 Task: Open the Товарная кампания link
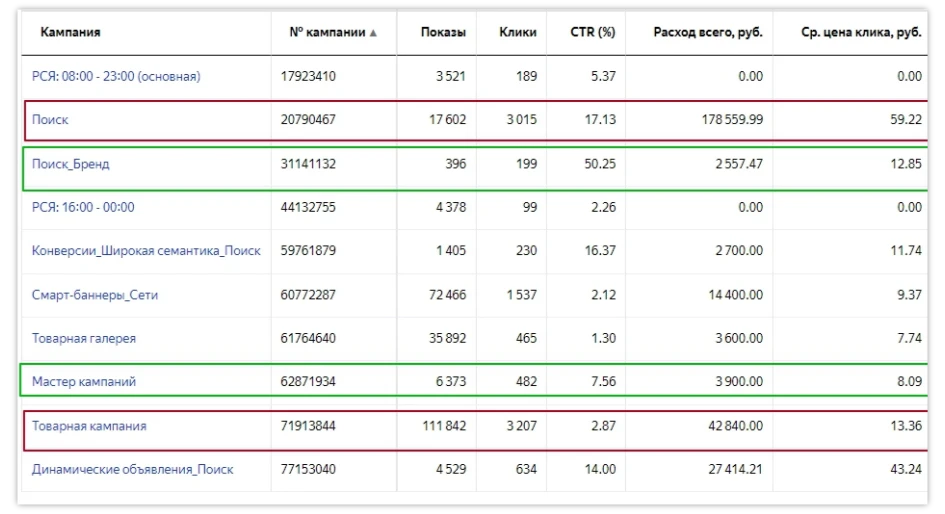tap(89, 426)
